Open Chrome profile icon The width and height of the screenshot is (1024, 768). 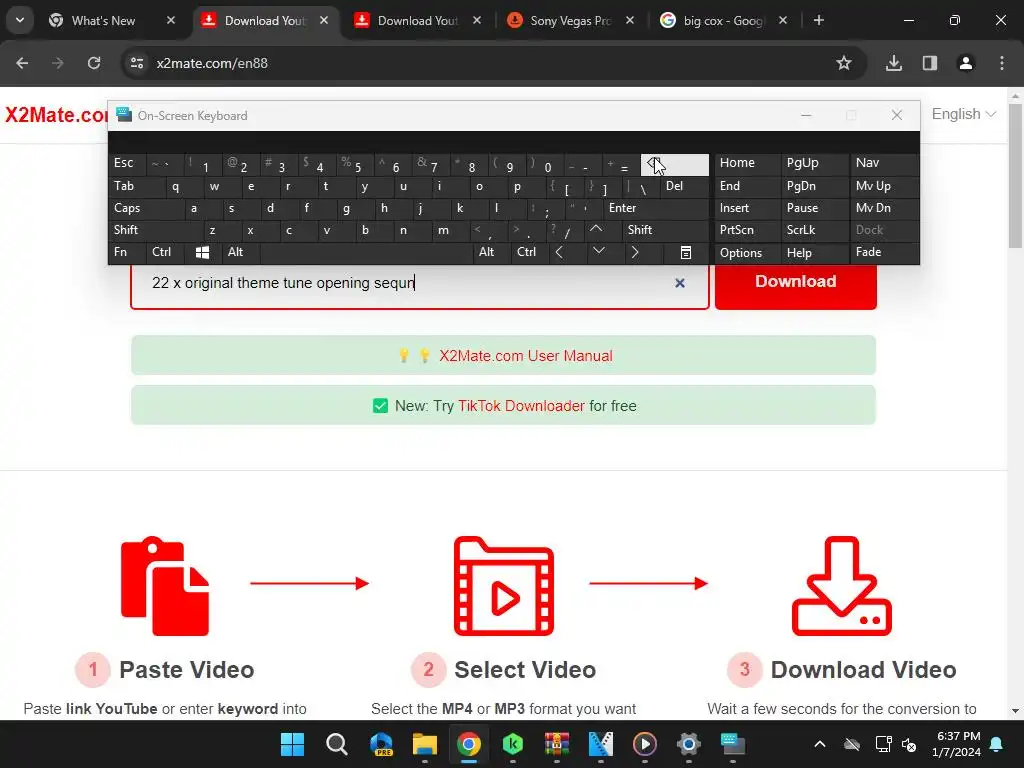pos(966,63)
